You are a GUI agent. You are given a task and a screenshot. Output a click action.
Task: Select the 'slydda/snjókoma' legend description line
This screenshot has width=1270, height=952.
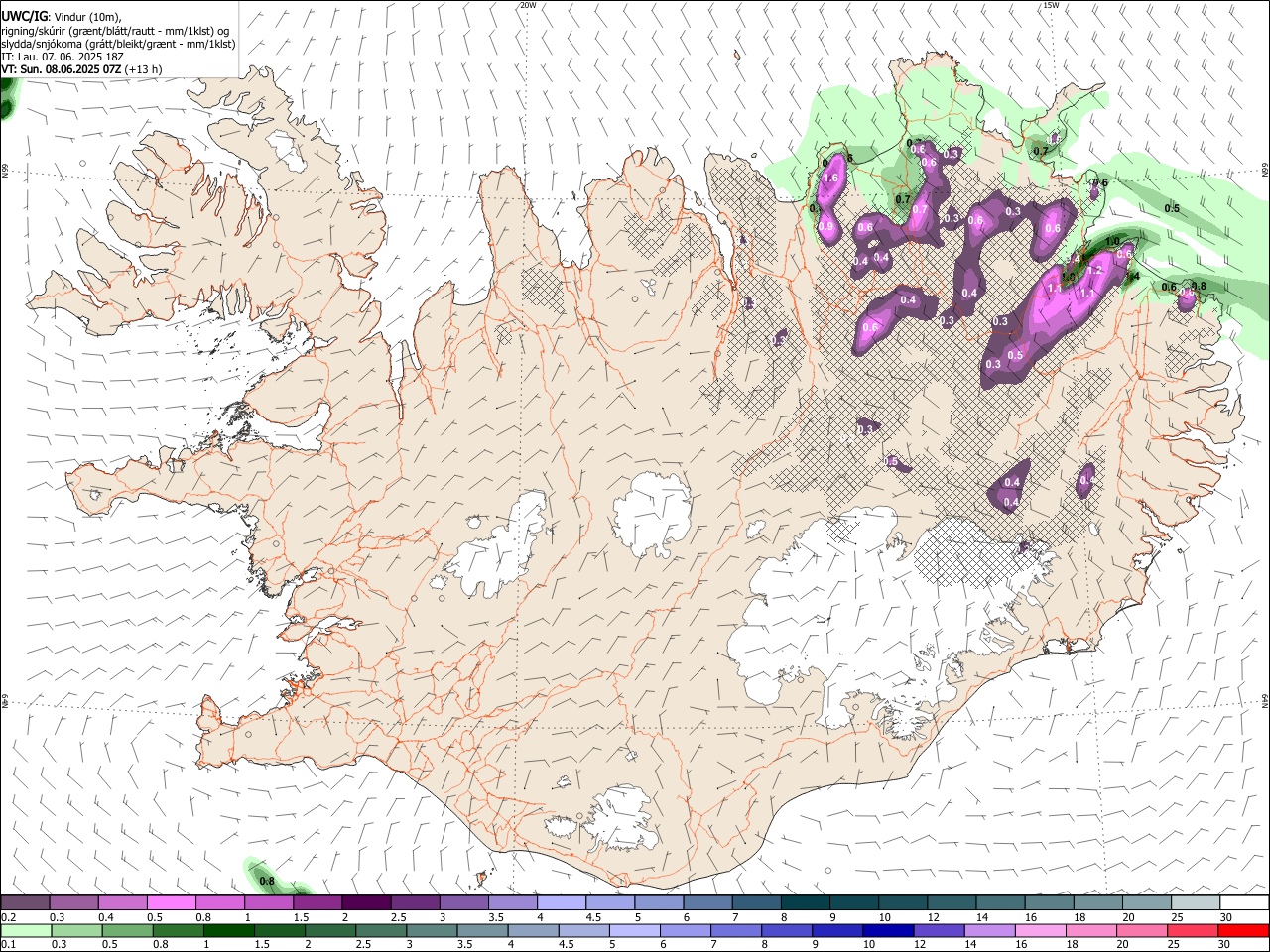pos(118,44)
